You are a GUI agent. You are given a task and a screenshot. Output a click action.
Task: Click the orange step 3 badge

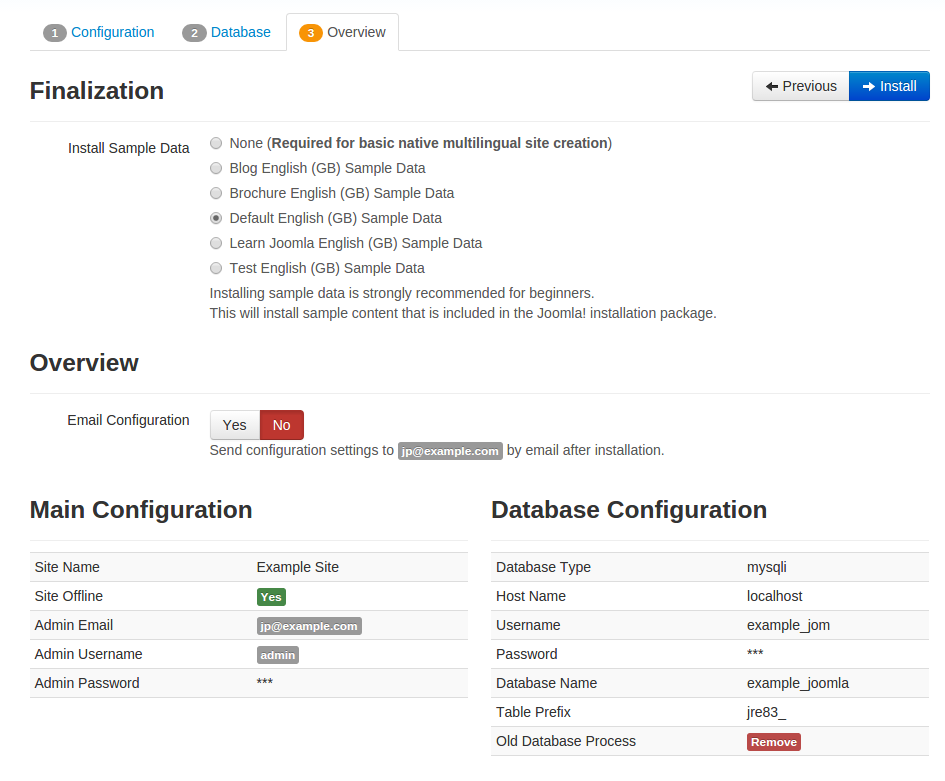pyautogui.click(x=310, y=33)
